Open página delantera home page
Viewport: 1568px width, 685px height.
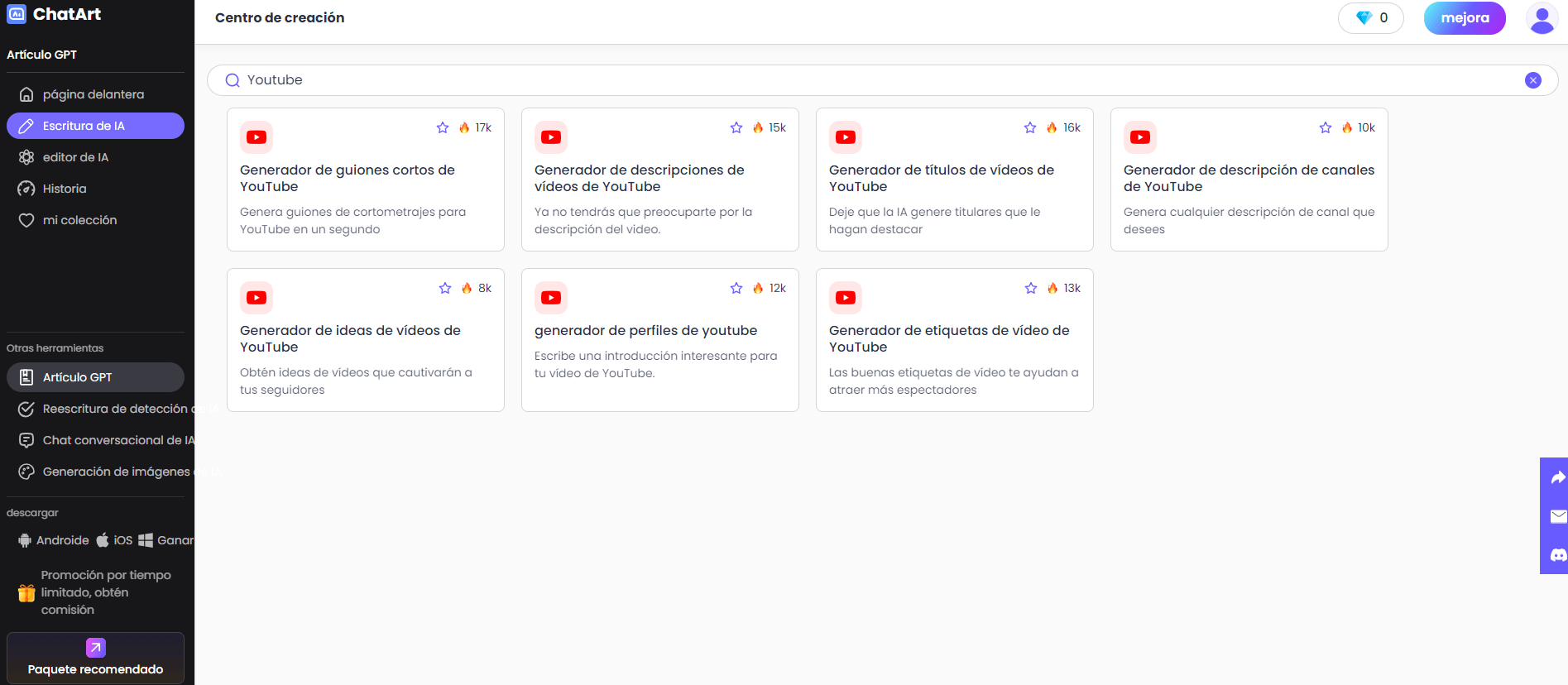point(95,94)
